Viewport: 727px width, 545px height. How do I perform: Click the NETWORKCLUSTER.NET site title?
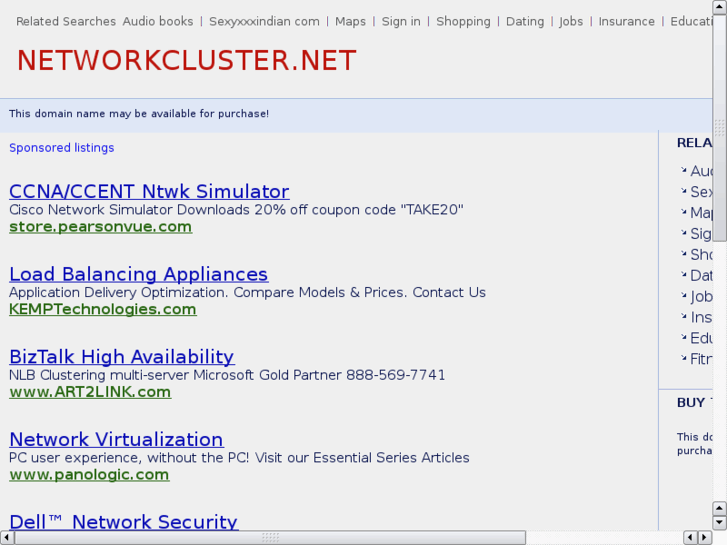(186, 61)
